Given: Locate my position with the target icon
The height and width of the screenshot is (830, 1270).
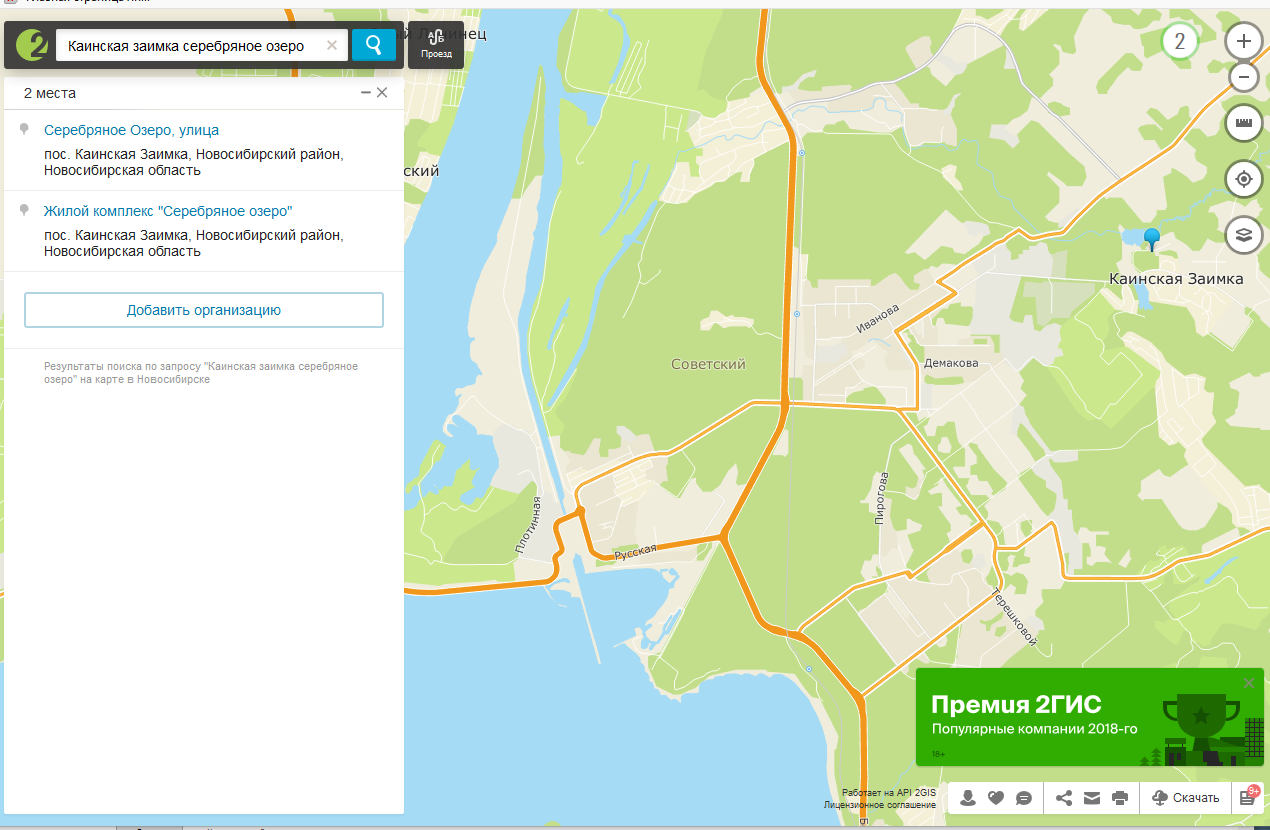Looking at the screenshot, I should pyautogui.click(x=1243, y=179).
